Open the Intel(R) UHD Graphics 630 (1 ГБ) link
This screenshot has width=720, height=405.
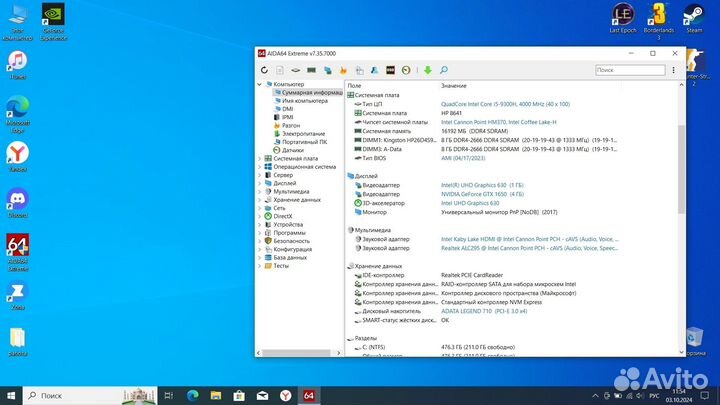(482, 185)
